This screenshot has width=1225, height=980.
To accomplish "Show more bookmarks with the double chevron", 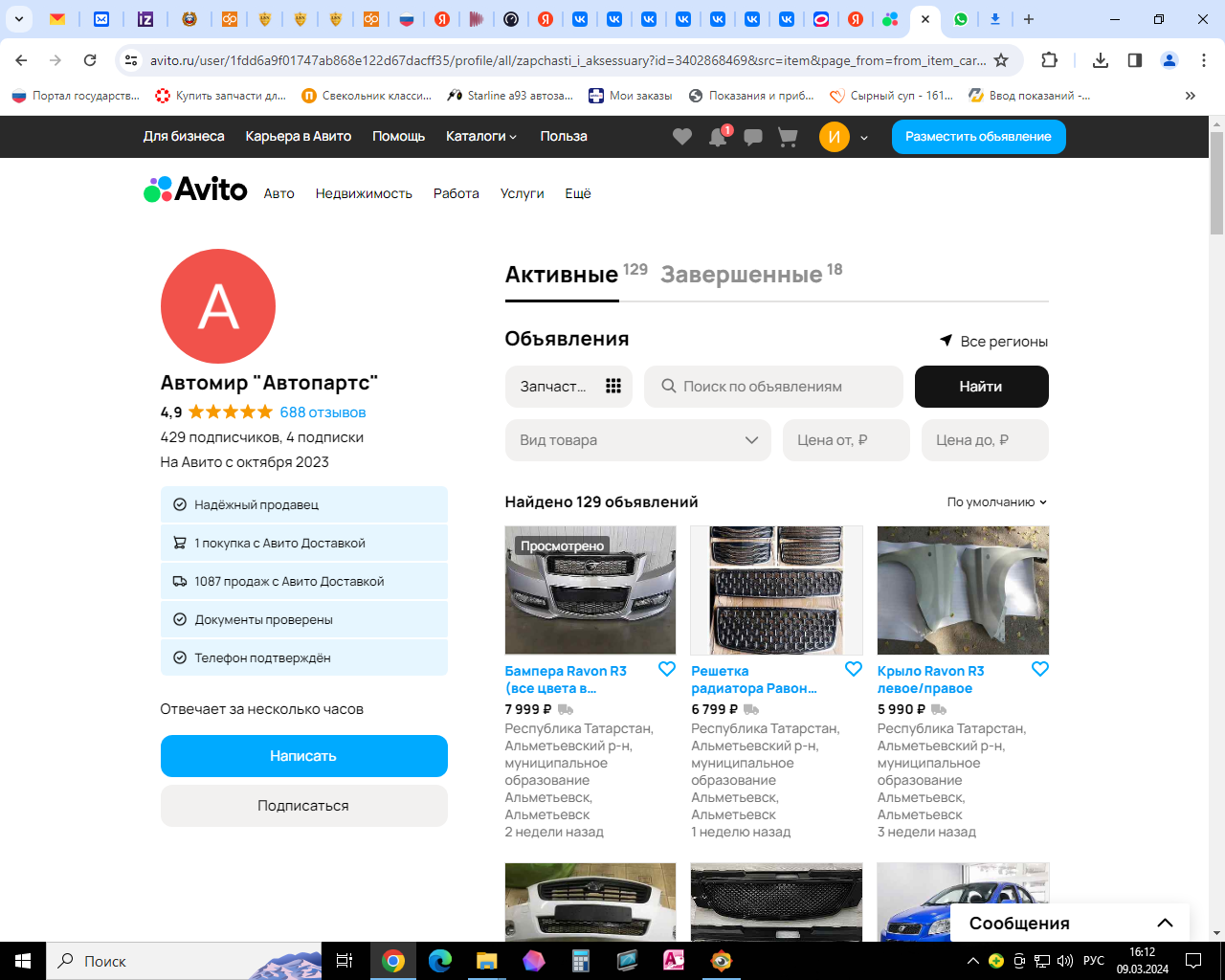I will coord(1191,96).
